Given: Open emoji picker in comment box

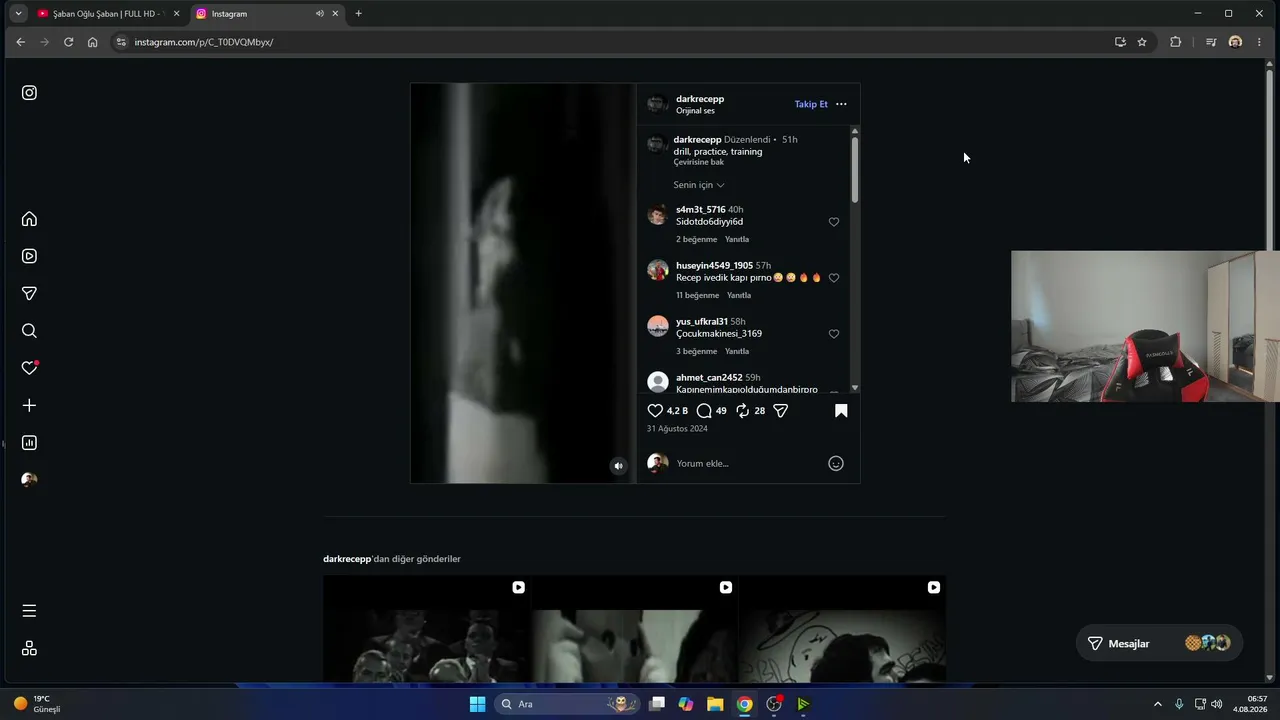Looking at the screenshot, I should click(x=836, y=463).
